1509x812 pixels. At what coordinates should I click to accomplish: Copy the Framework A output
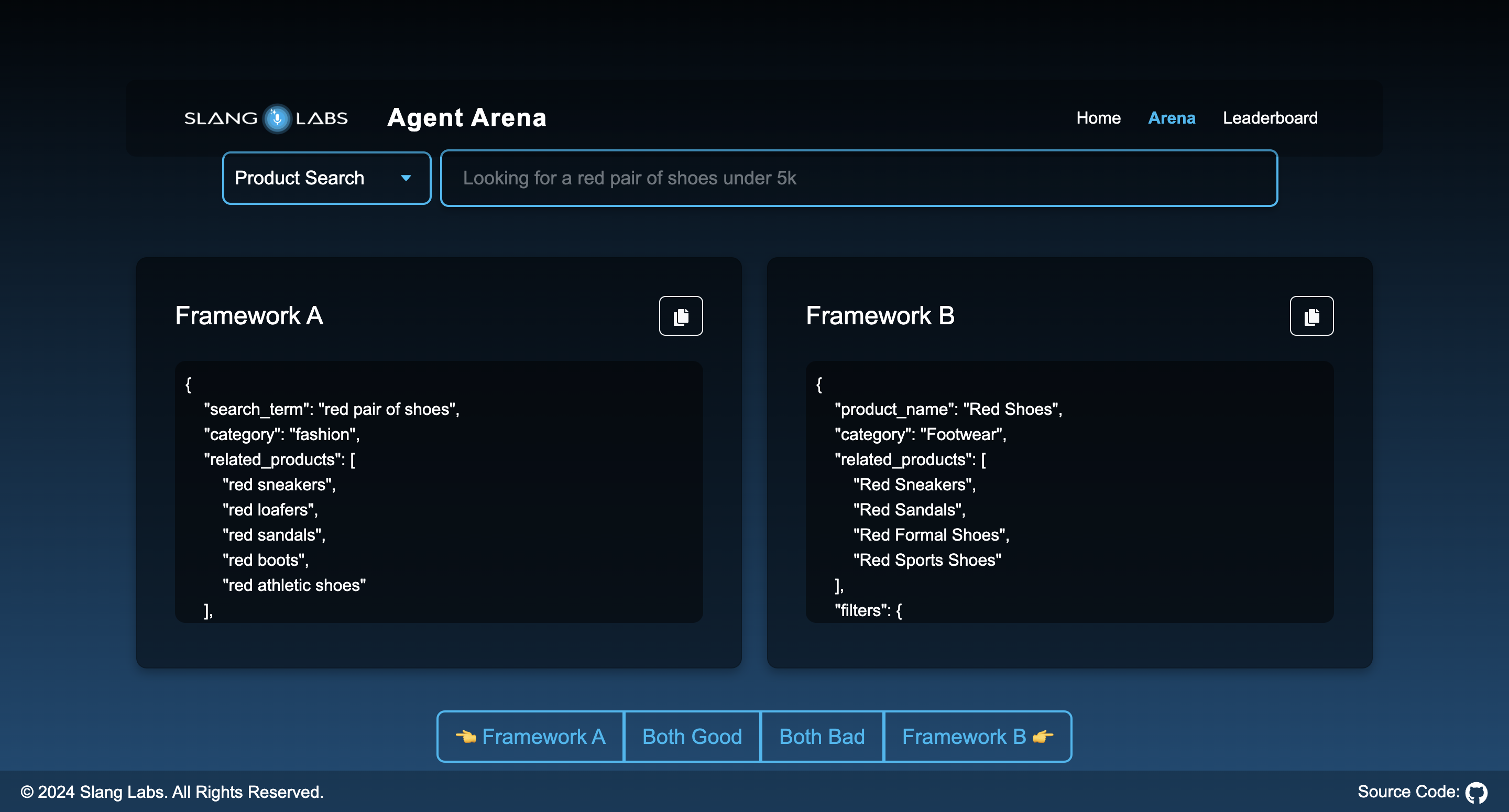[681, 316]
